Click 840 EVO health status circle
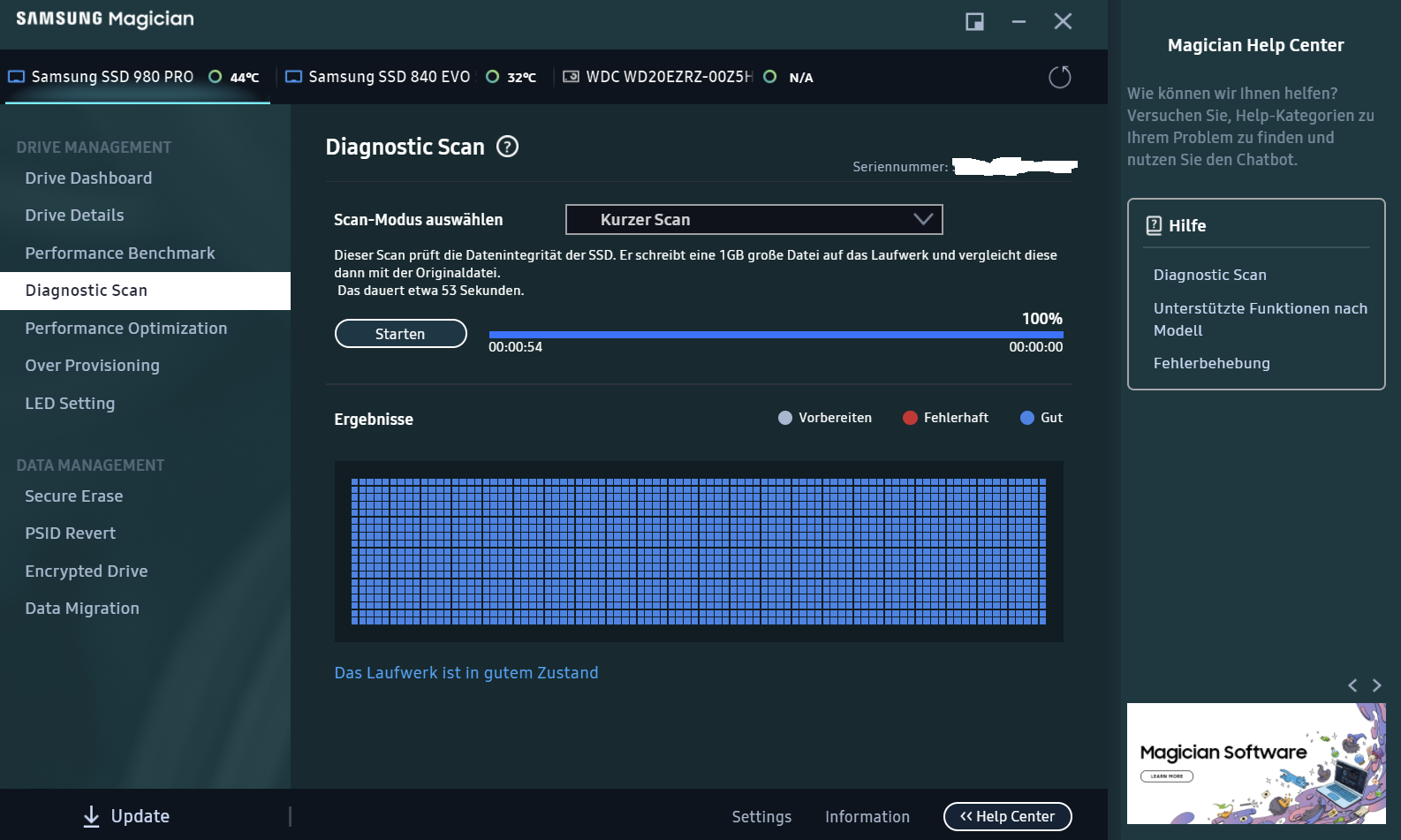 point(492,77)
